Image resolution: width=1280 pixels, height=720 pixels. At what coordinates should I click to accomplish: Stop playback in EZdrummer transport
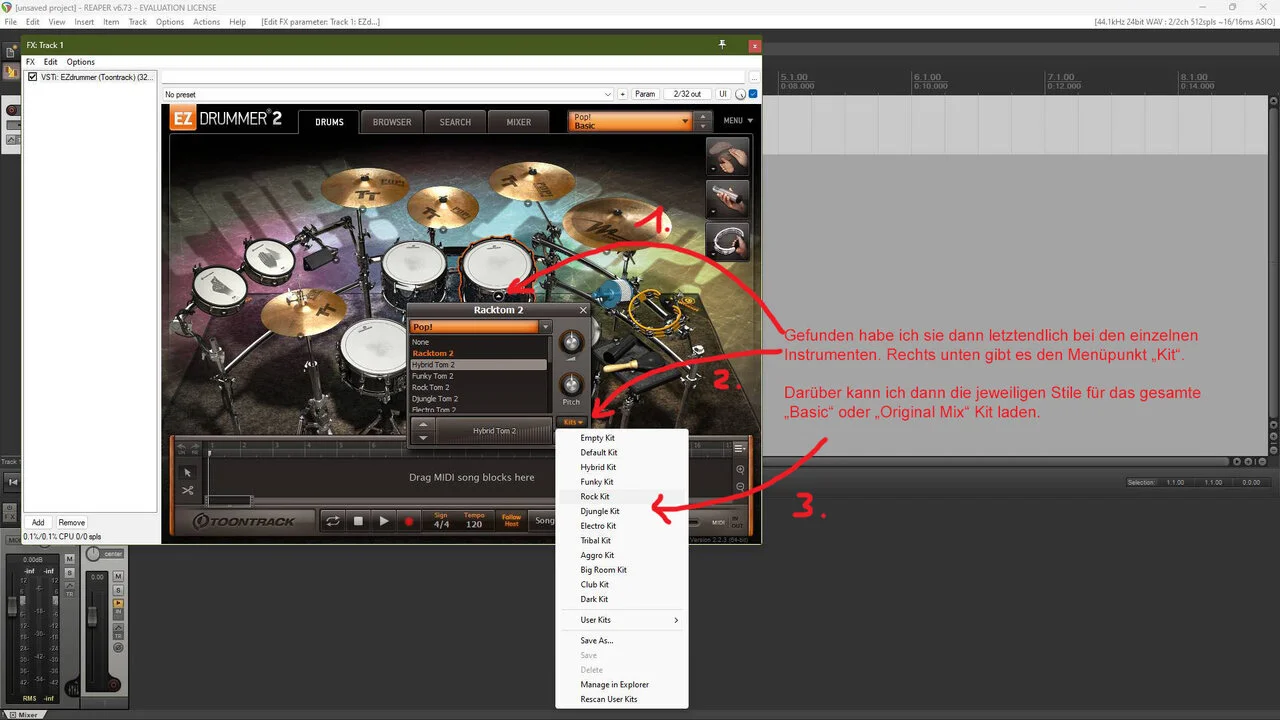click(x=358, y=521)
